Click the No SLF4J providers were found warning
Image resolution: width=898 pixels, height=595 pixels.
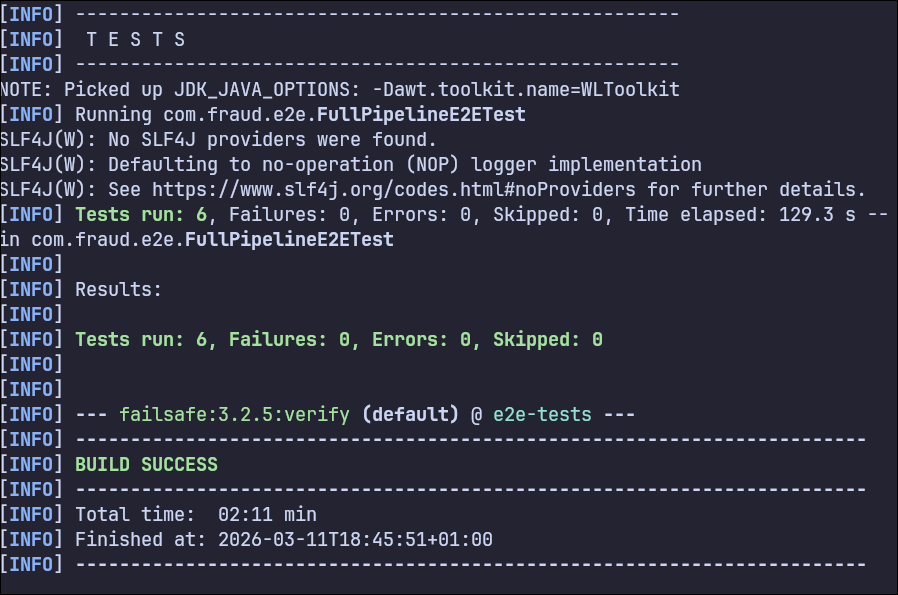pos(272,139)
